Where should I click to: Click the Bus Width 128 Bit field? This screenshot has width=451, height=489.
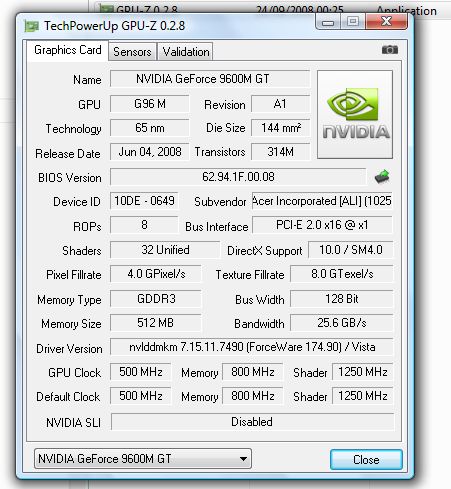(x=342, y=299)
